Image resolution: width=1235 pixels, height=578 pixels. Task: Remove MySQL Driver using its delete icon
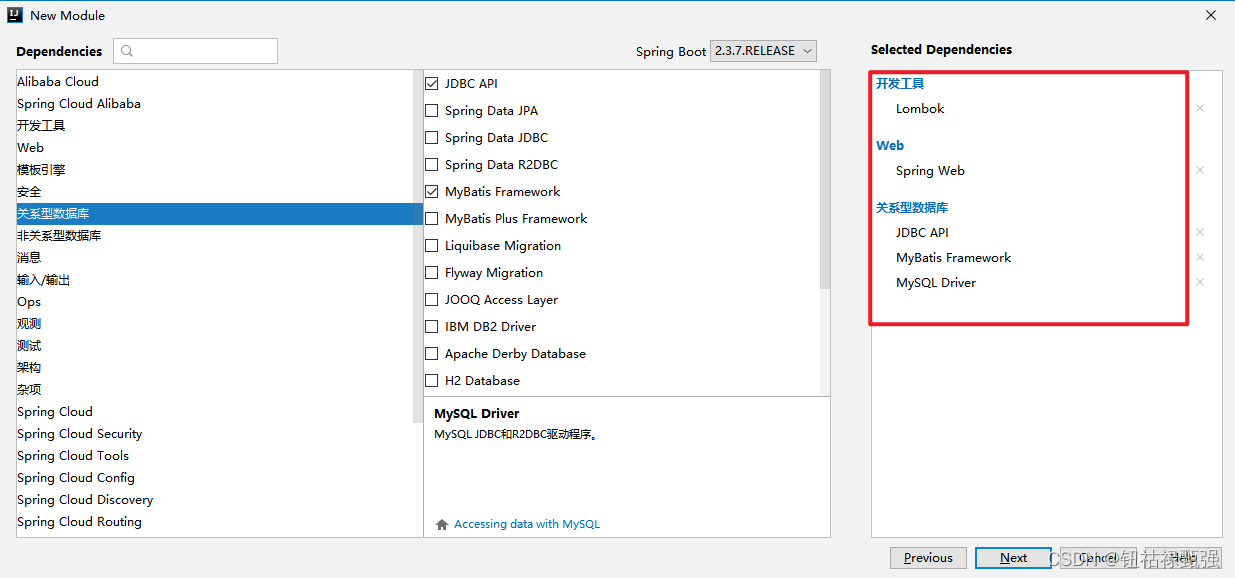[1199, 282]
